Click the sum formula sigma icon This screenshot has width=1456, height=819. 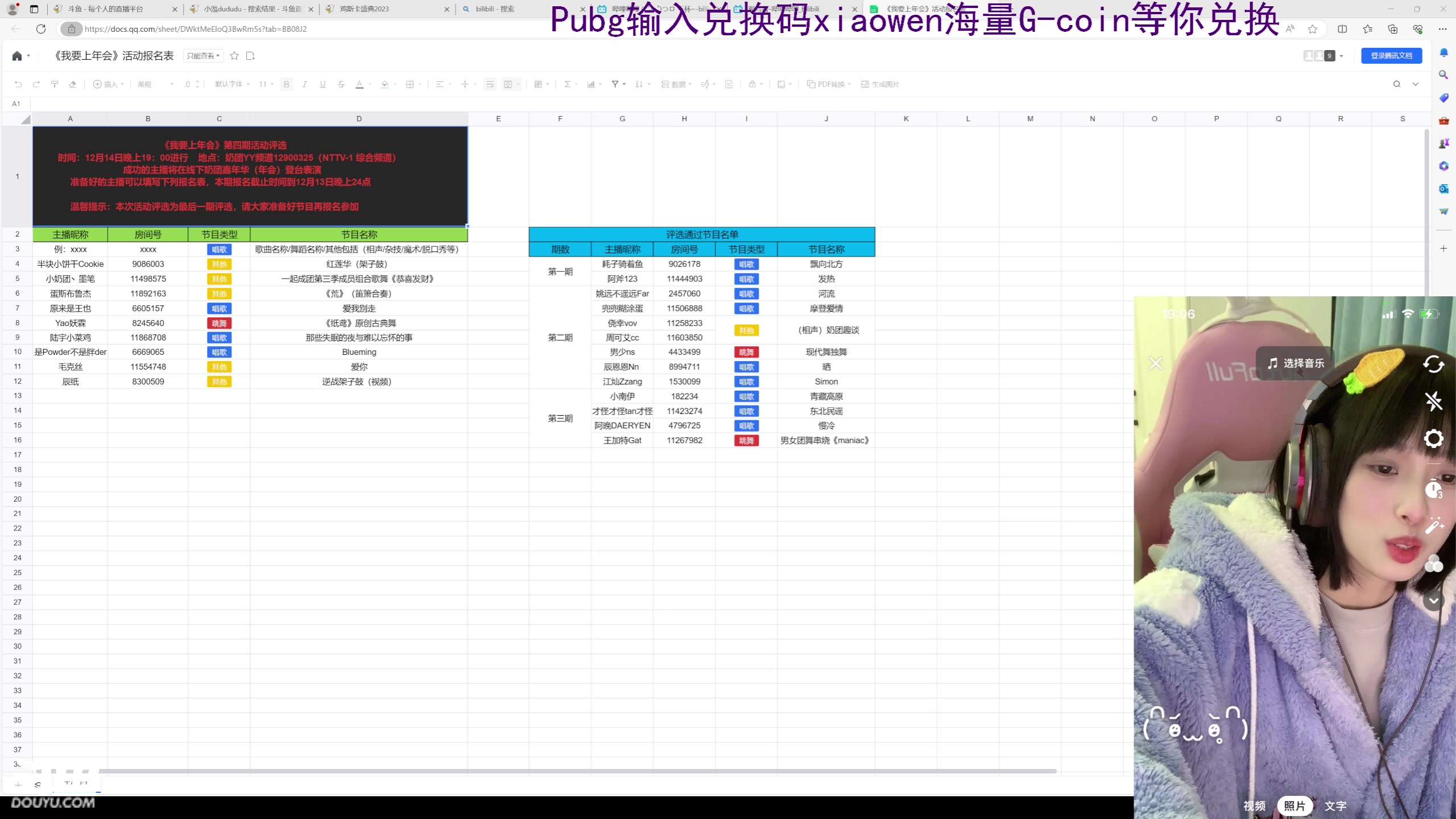[x=567, y=84]
